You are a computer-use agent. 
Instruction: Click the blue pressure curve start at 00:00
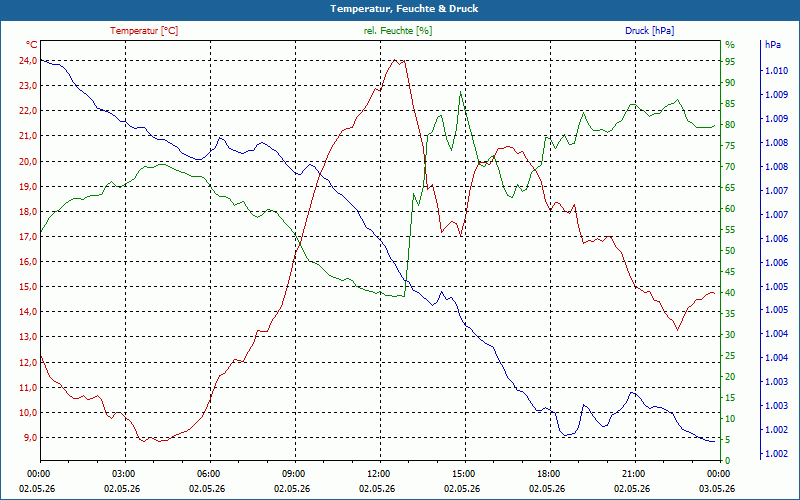[41, 60]
